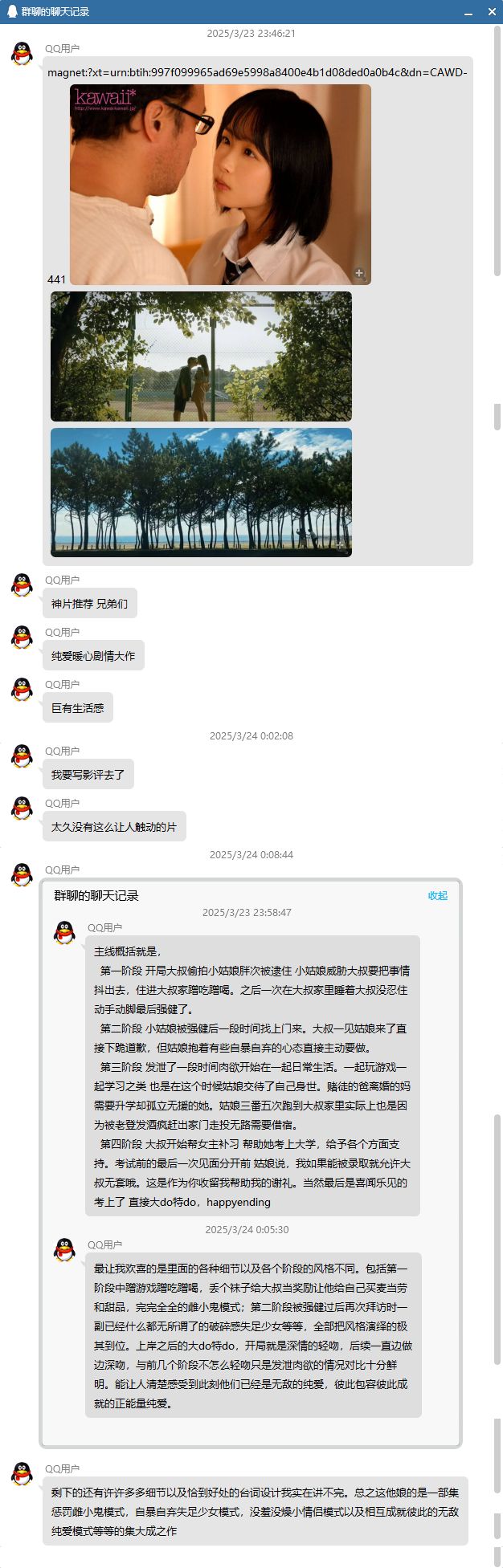Click the avatar inside nested chat record at 23:58:47
The image size is (503, 1568).
(64, 933)
